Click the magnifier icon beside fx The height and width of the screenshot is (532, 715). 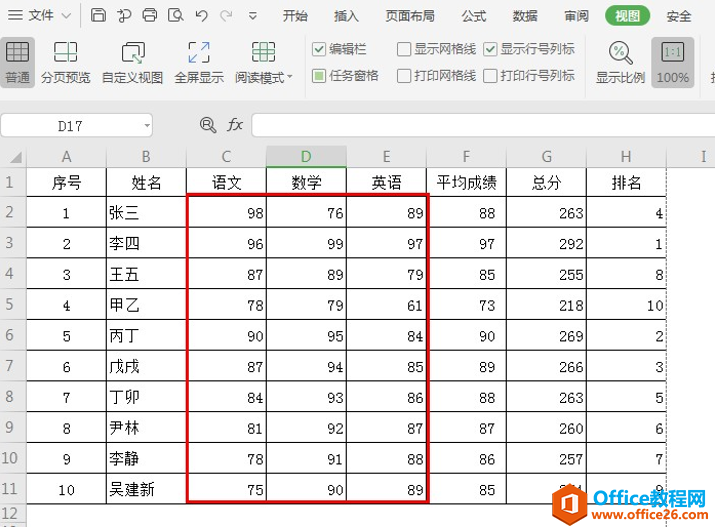coord(208,124)
